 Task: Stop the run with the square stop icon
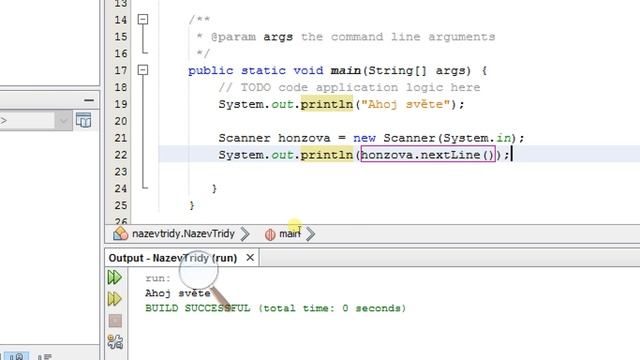(115, 321)
